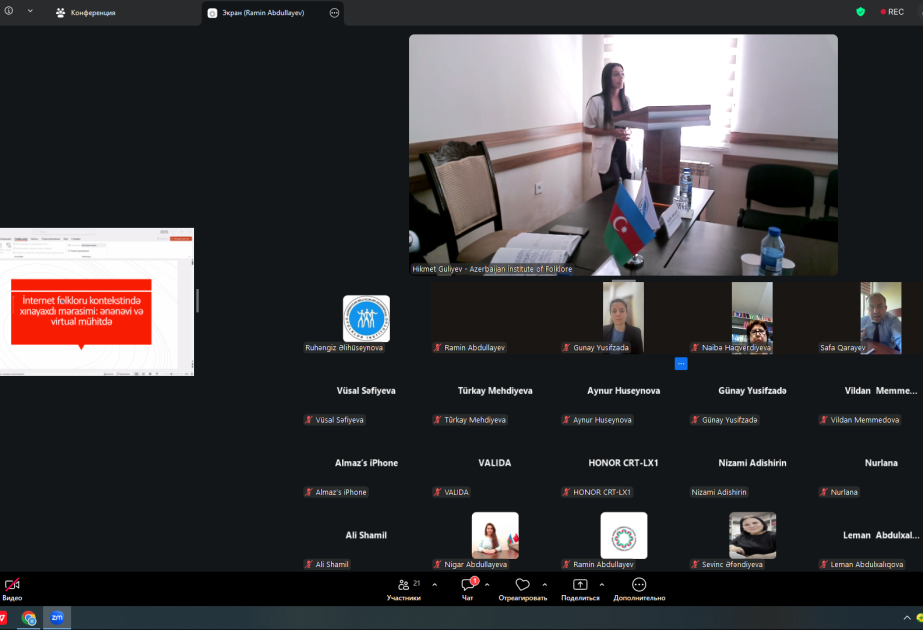
Task: Expand the Chat options arrow
Action: pos(487,585)
